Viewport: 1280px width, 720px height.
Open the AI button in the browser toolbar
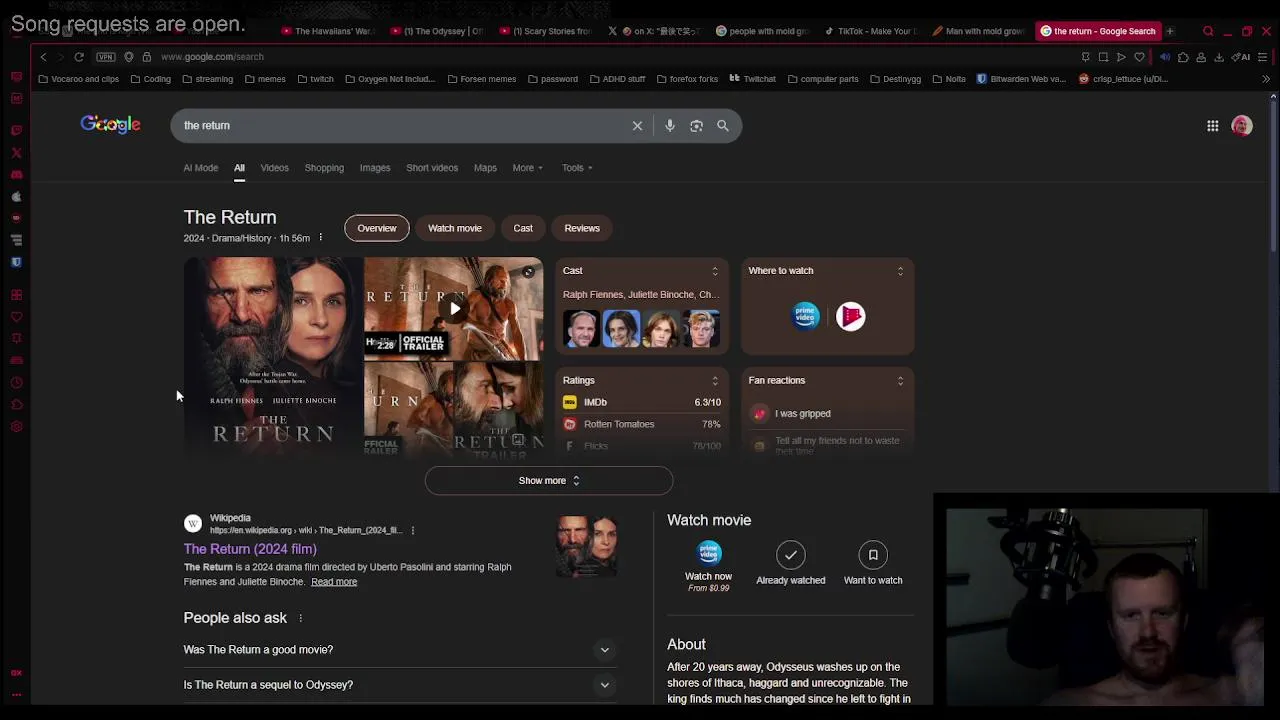click(1242, 57)
